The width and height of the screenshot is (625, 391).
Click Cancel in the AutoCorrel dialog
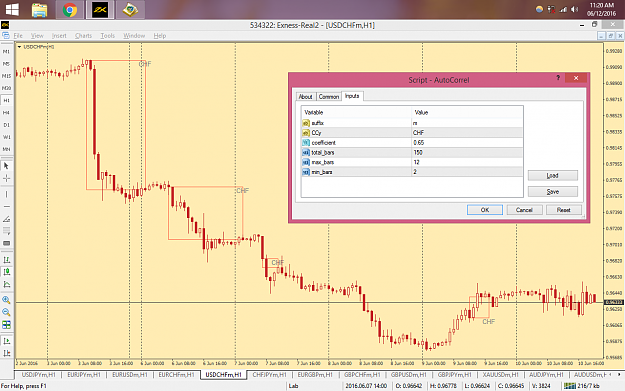[x=524, y=210]
